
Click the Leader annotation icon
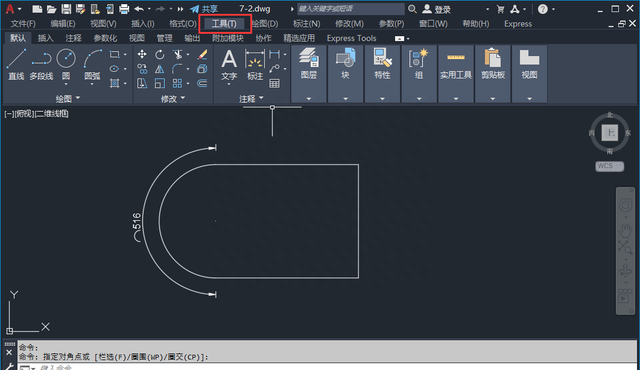coord(275,69)
